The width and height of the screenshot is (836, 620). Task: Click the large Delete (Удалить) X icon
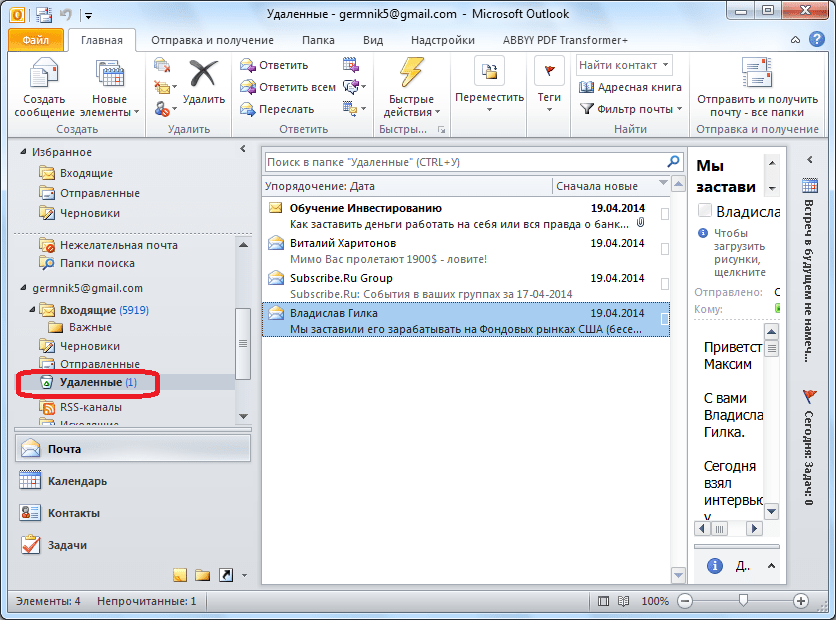204,75
